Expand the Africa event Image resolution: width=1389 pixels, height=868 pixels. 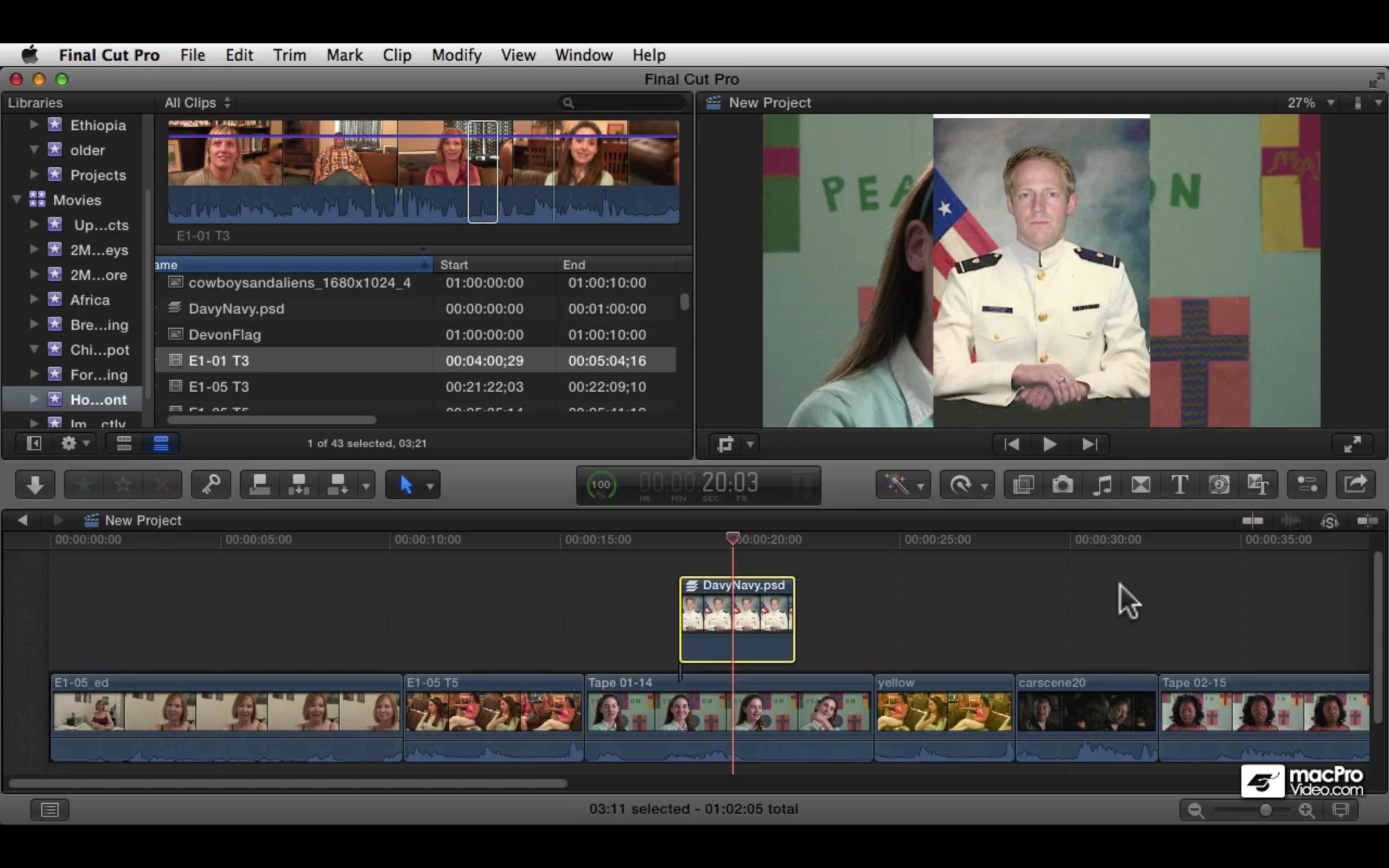(x=34, y=299)
